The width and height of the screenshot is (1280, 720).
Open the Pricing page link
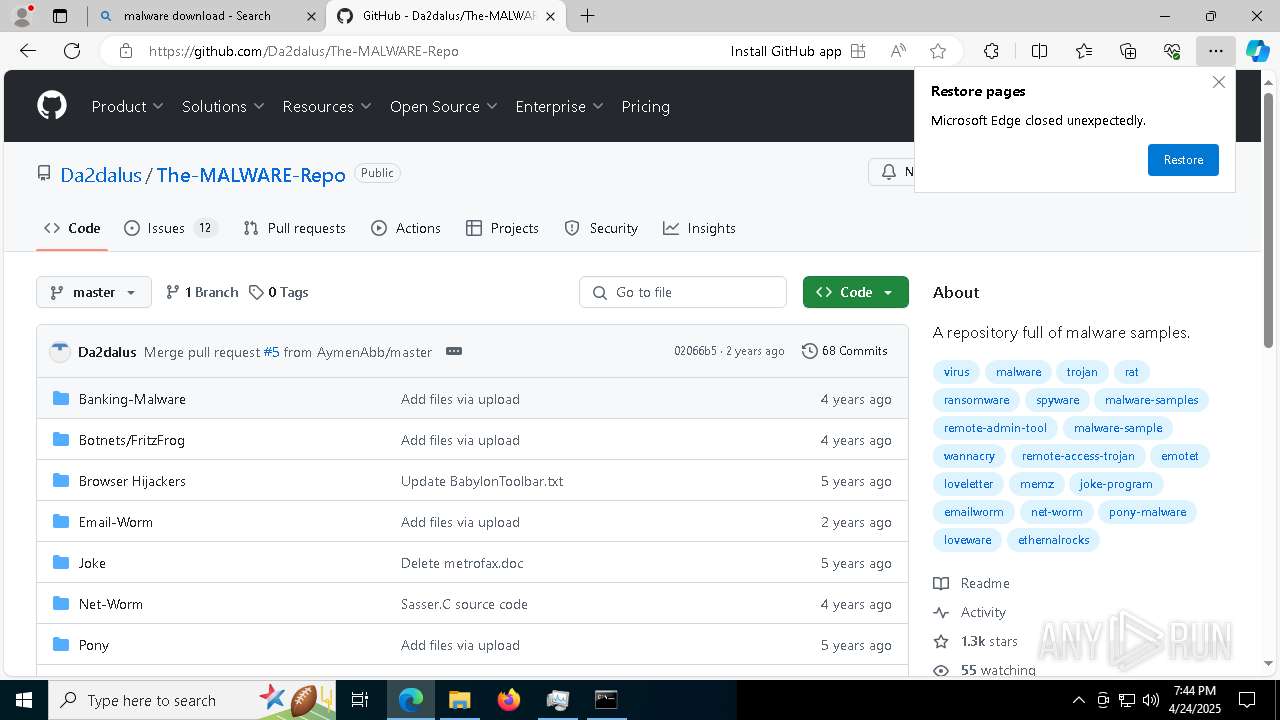point(645,106)
